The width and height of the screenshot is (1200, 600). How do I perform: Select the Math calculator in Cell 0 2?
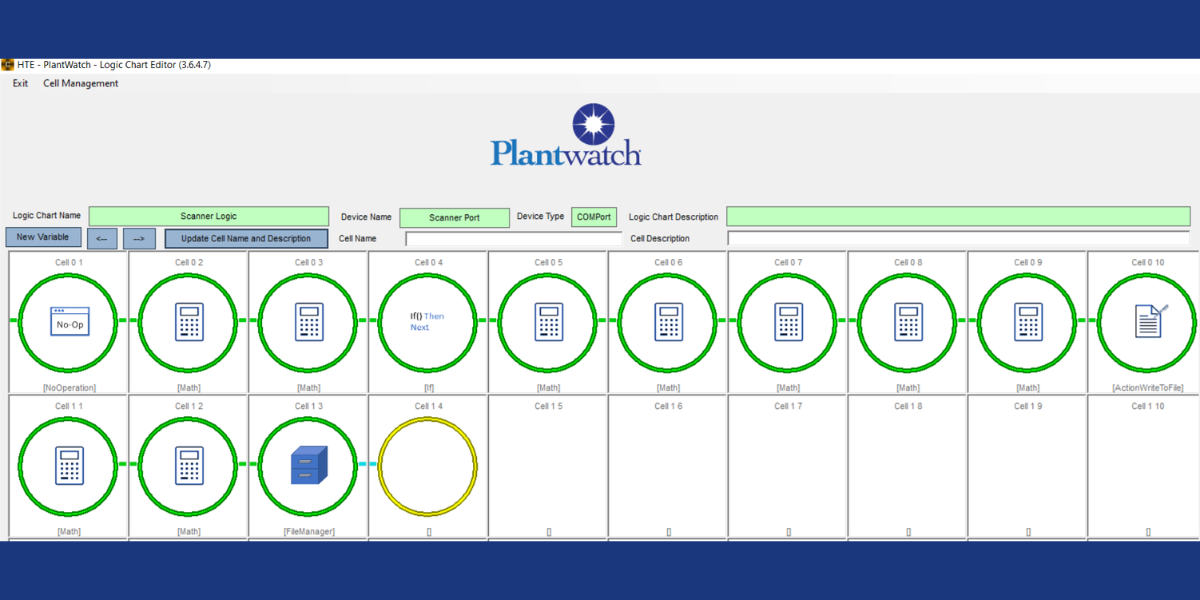(x=189, y=321)
